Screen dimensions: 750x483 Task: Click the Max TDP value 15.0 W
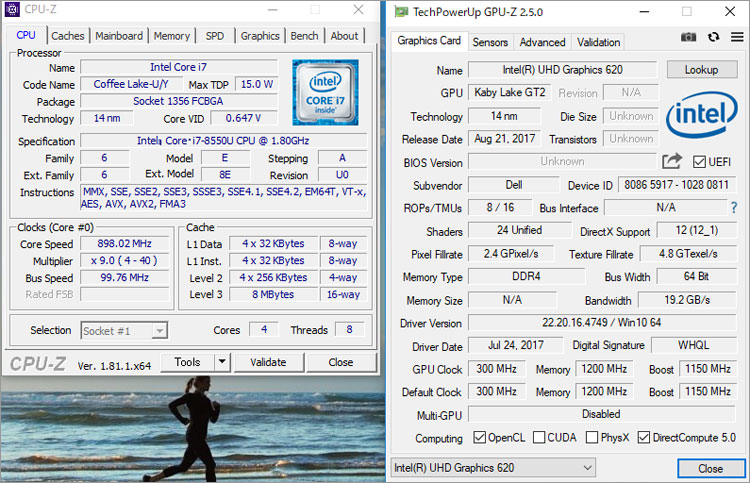(257, 84)
